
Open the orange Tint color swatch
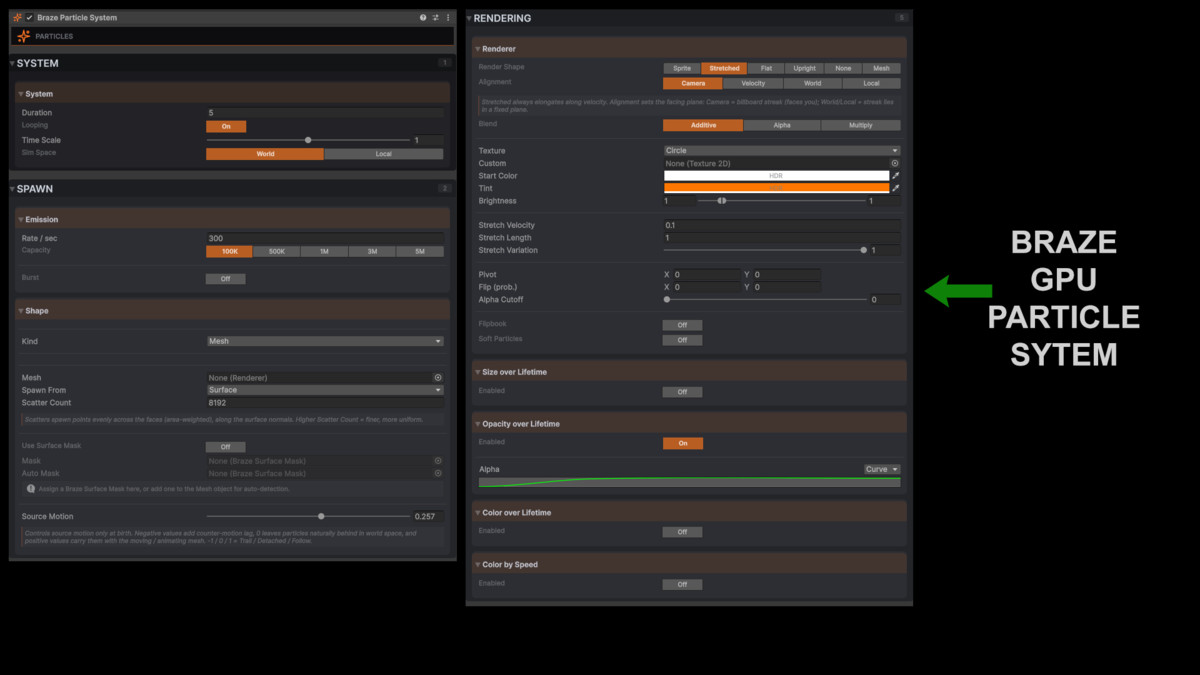(776, 188)
